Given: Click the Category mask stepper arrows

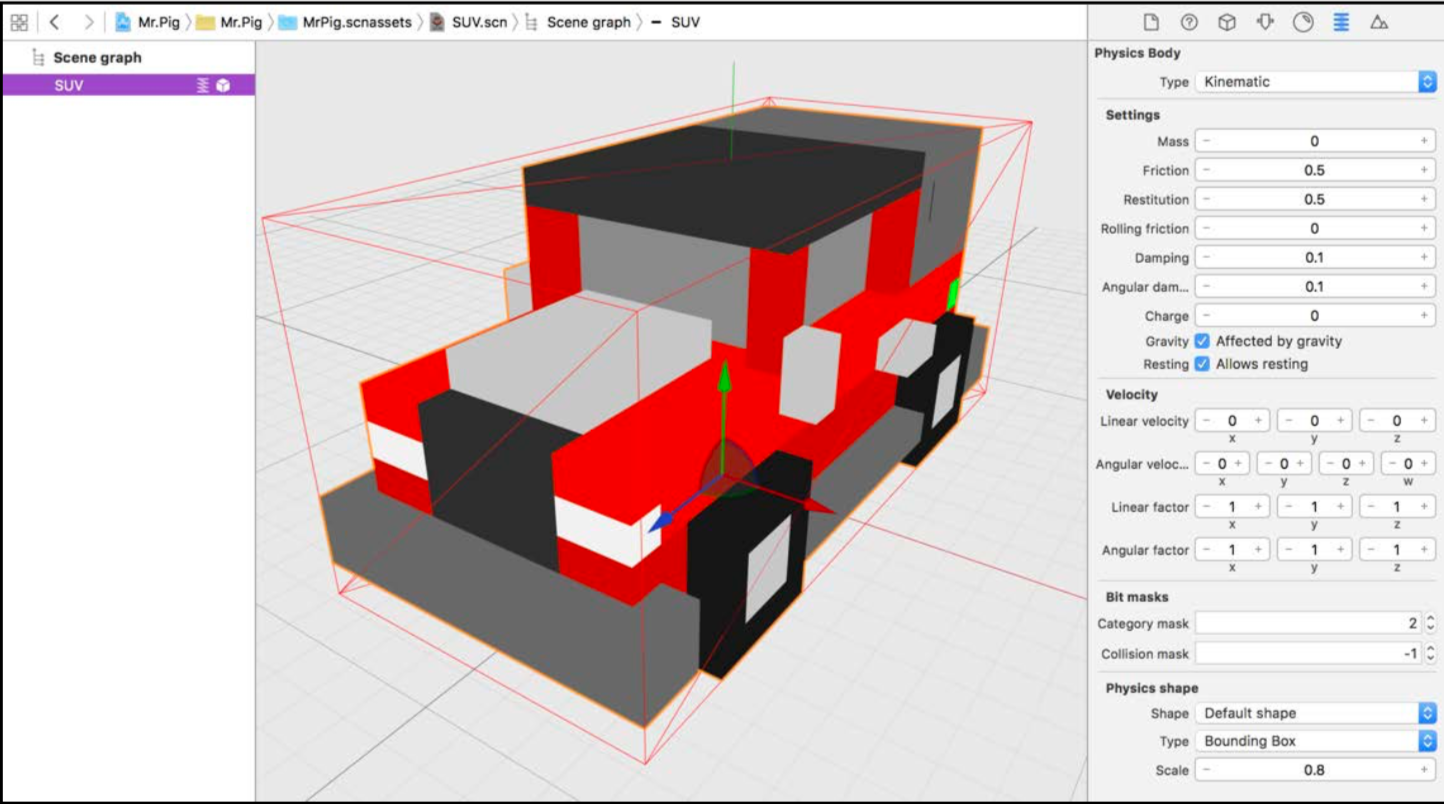Looking at the screenshot, I should 1430,624.
